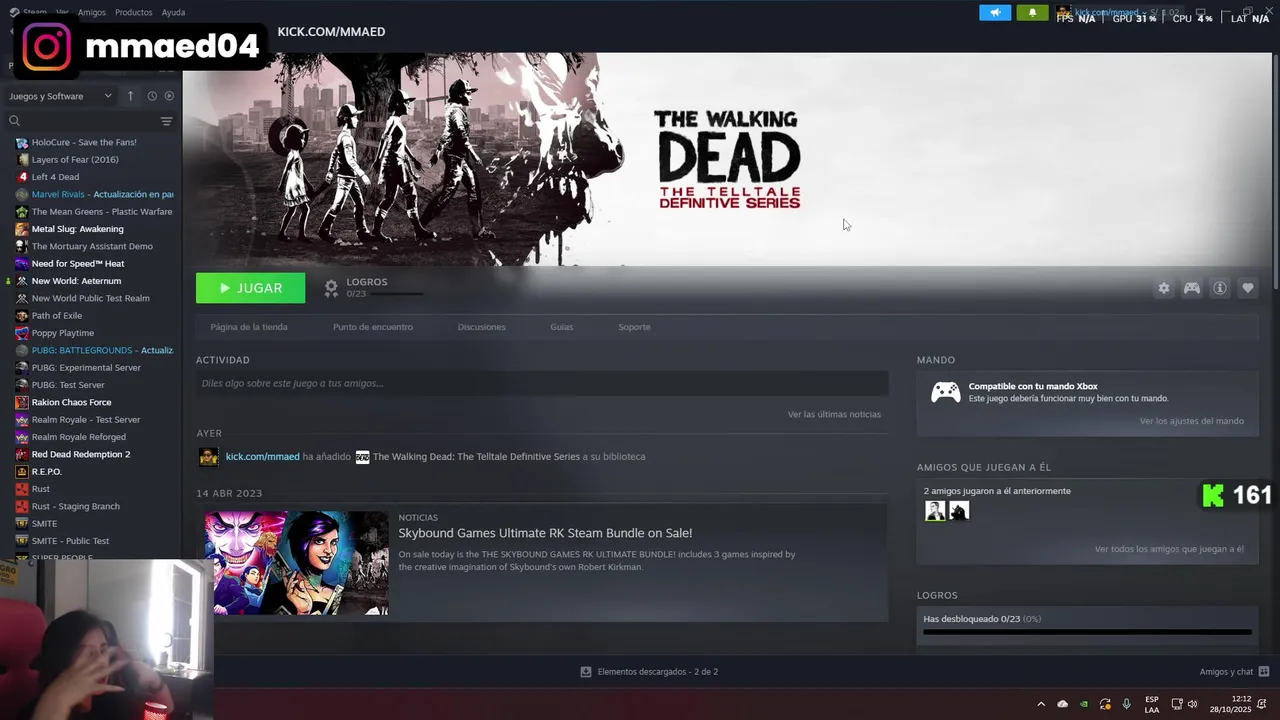1280x720 pixels.
Task: Open the Amigos menu
Action: [91, 12]
